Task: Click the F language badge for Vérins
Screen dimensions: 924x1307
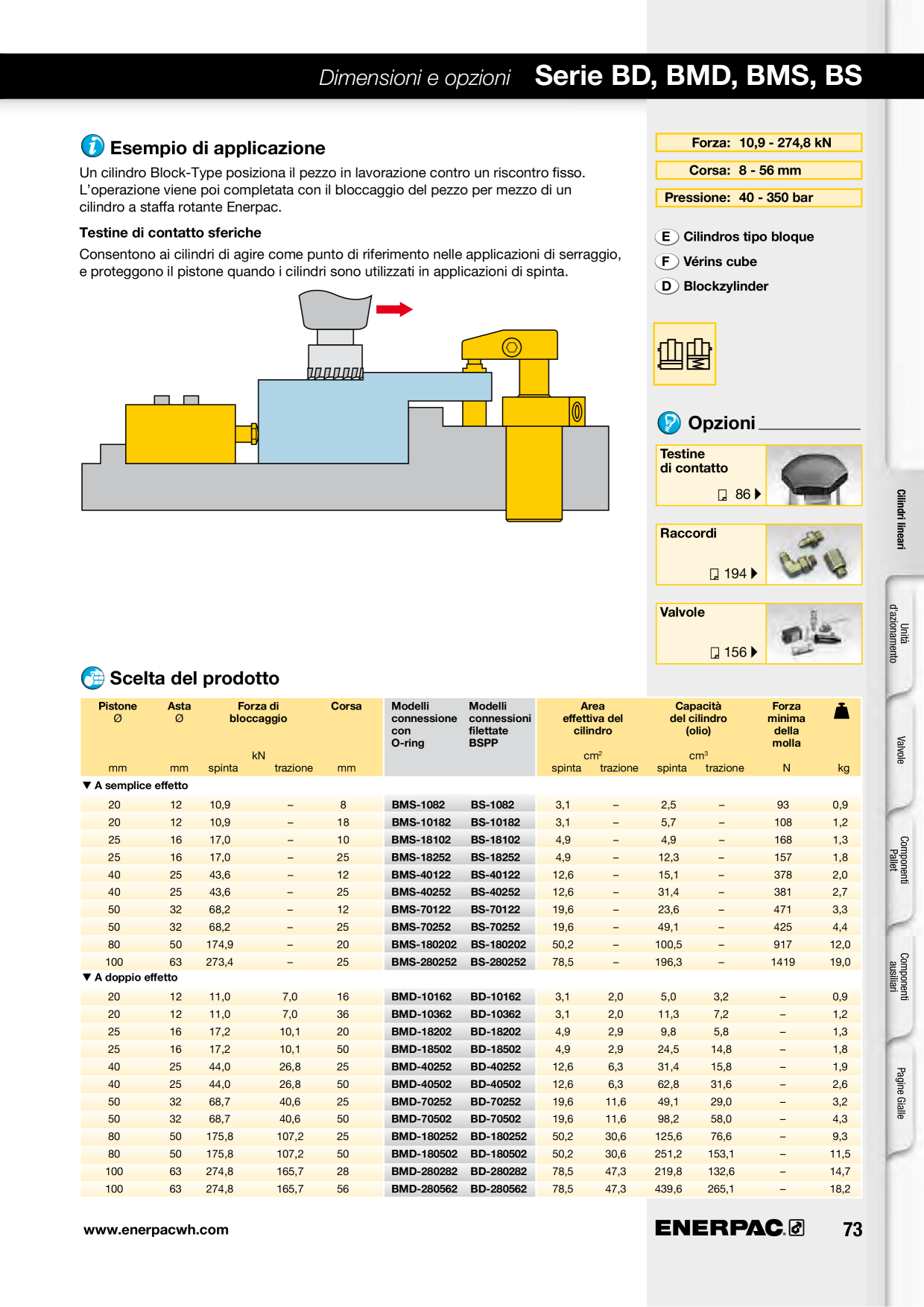Action: click(x=666, y=262)
